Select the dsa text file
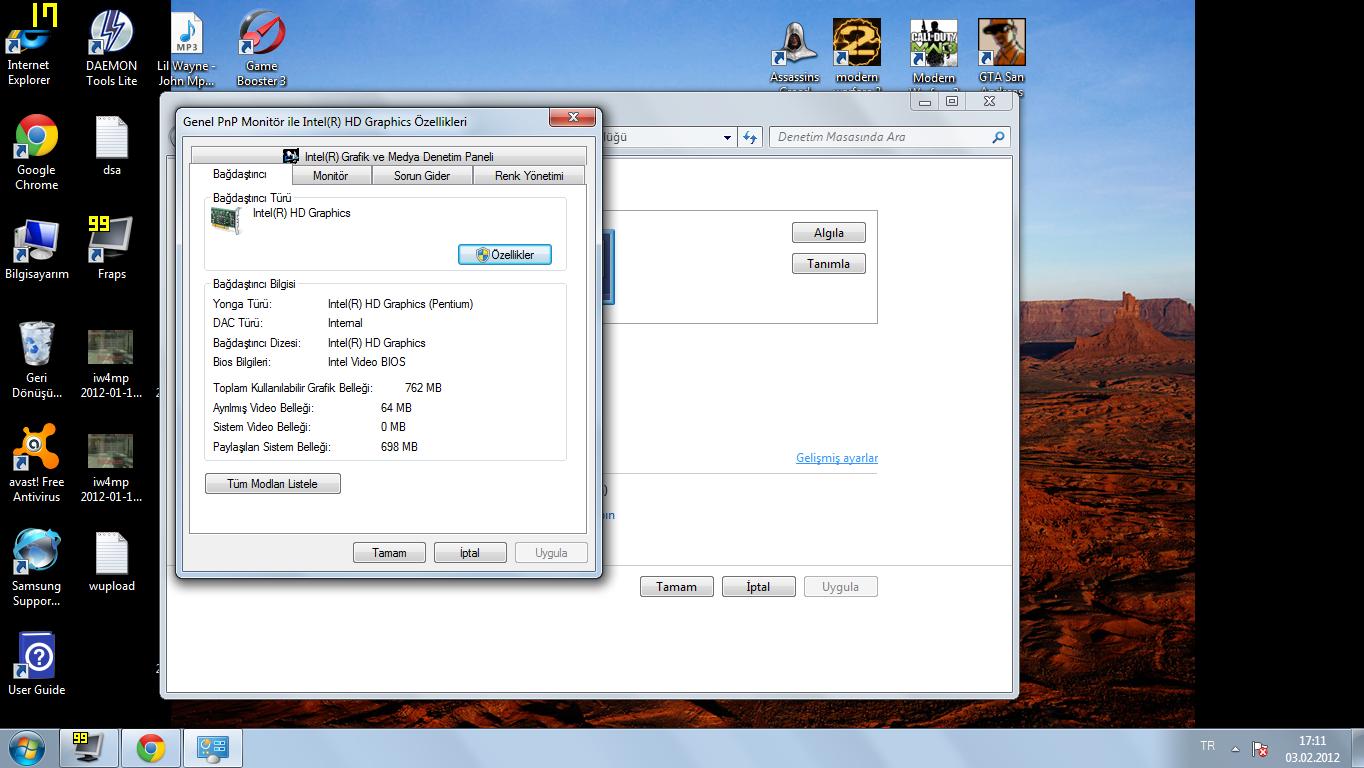1364x768 pixels. [111, 145]
